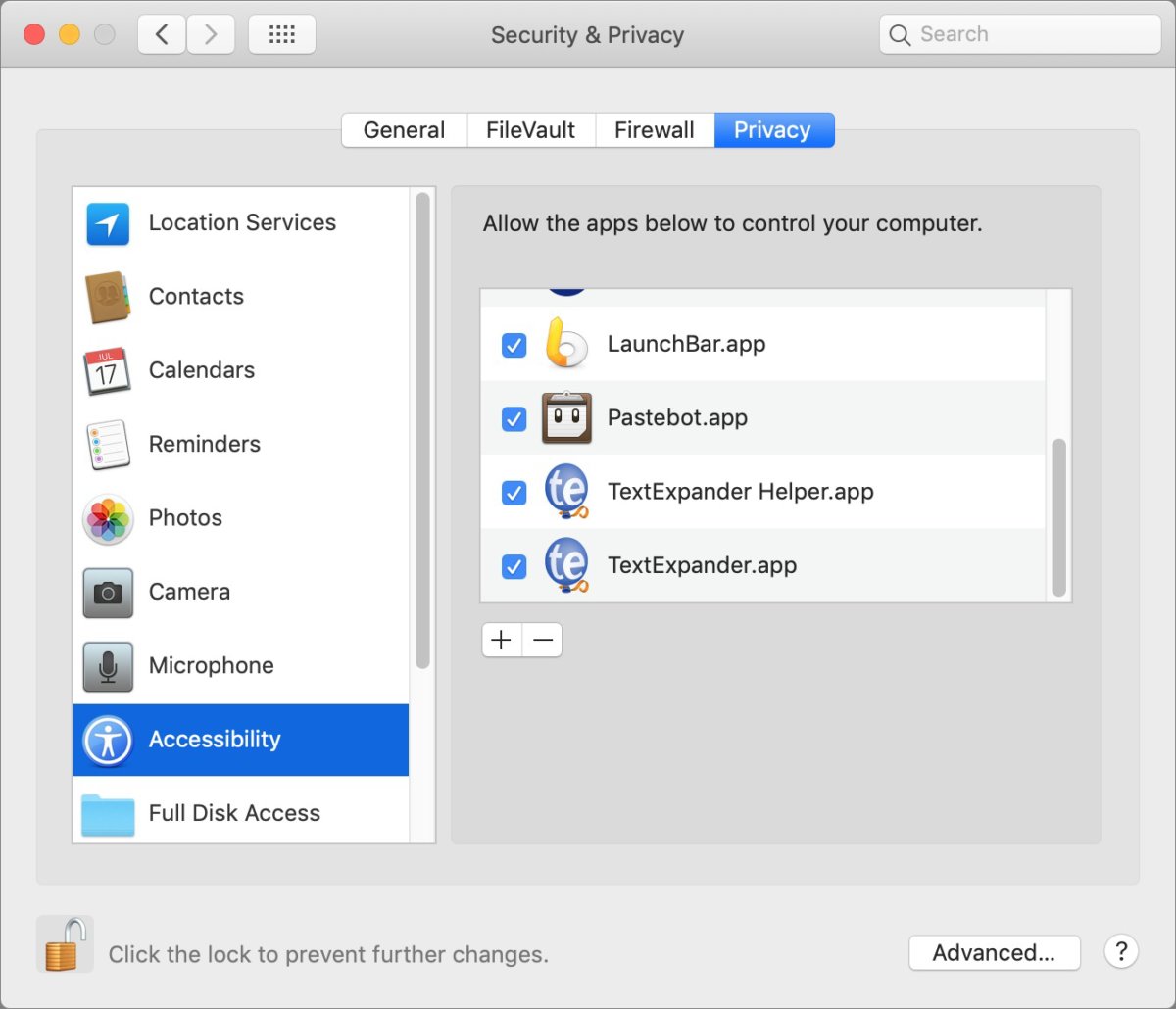Uncheck the TextExpander.app checkbox
Image resolution: width=1176 pixels, height=1009 pixels.
tap(514, 566)
